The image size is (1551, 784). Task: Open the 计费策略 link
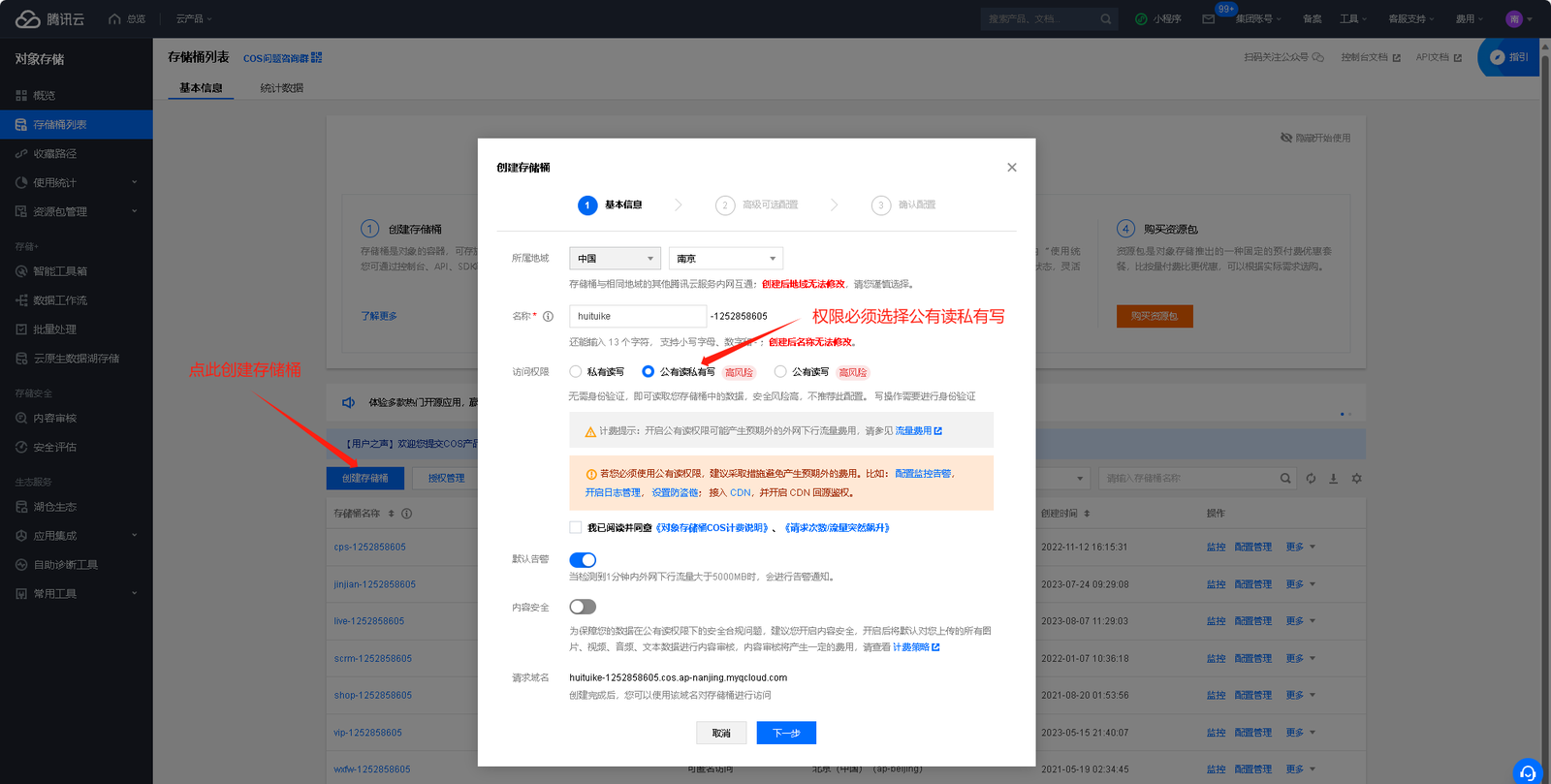(x=916, y=647)
